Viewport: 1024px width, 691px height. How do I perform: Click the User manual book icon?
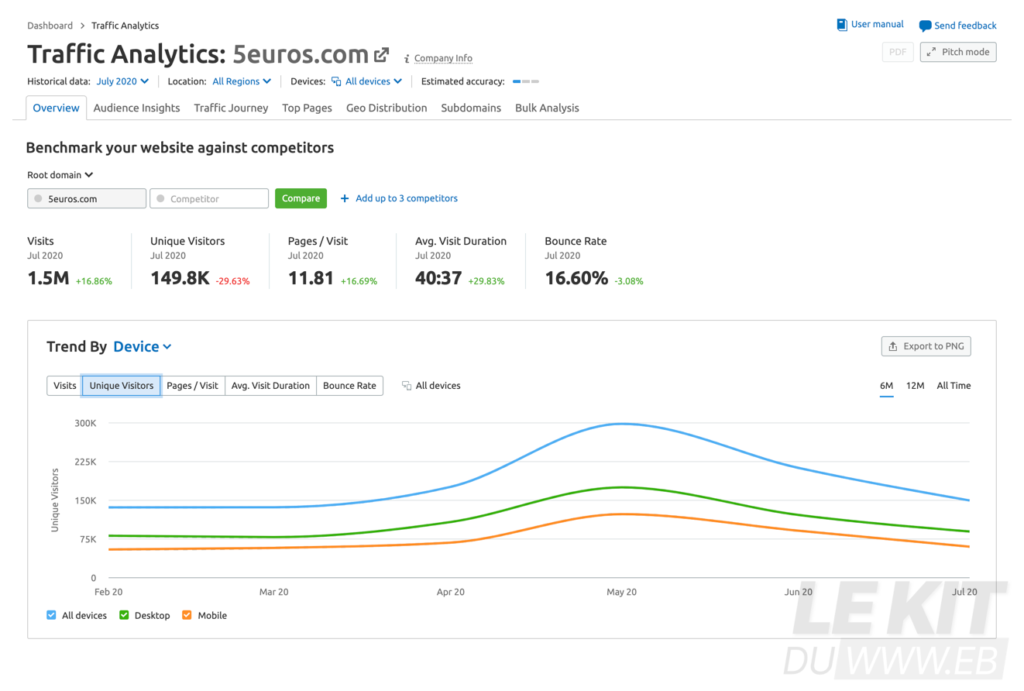pos(842,25)
